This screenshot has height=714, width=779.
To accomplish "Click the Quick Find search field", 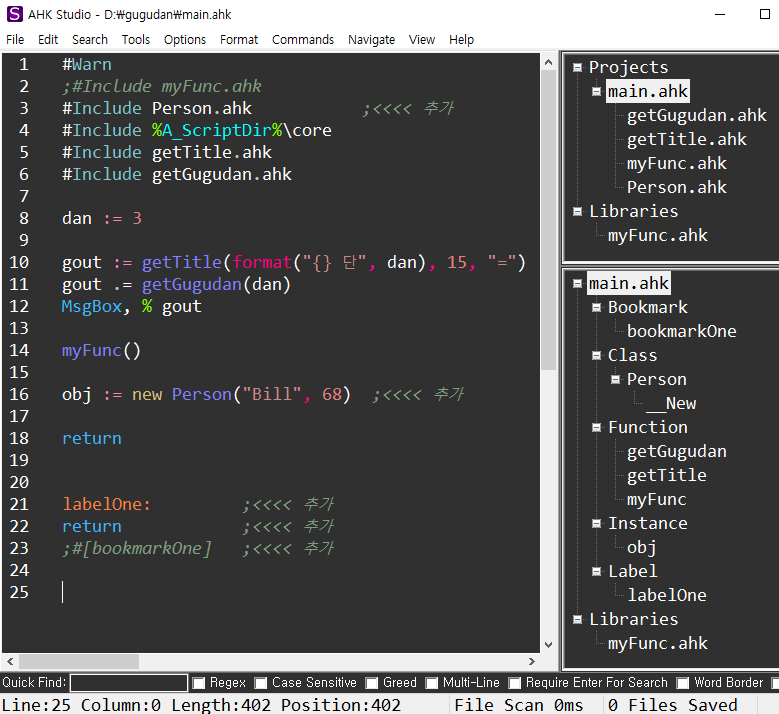I will coord(129,683).
